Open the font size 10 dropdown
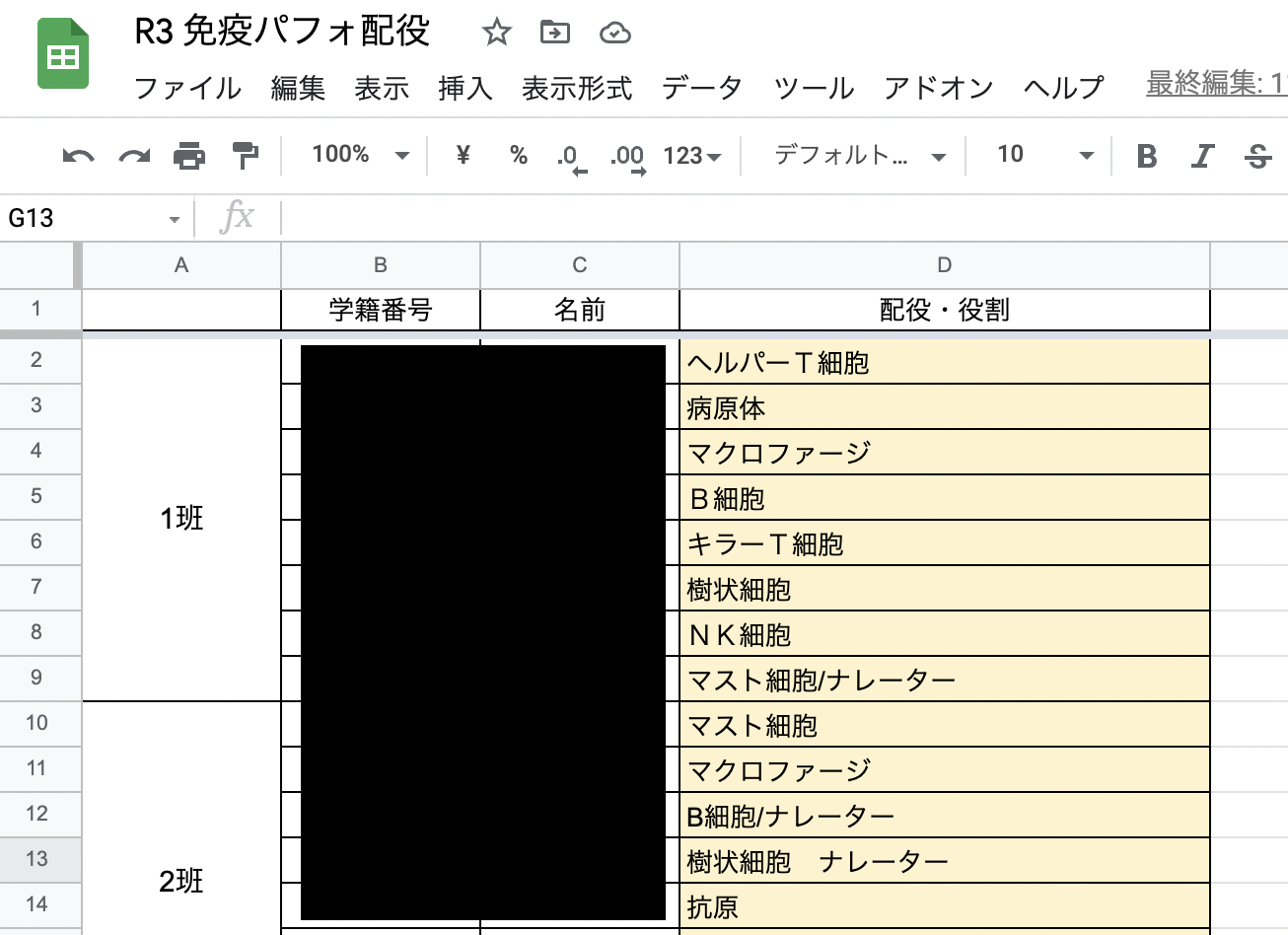1288x935 pixels. click(1044, 155)
